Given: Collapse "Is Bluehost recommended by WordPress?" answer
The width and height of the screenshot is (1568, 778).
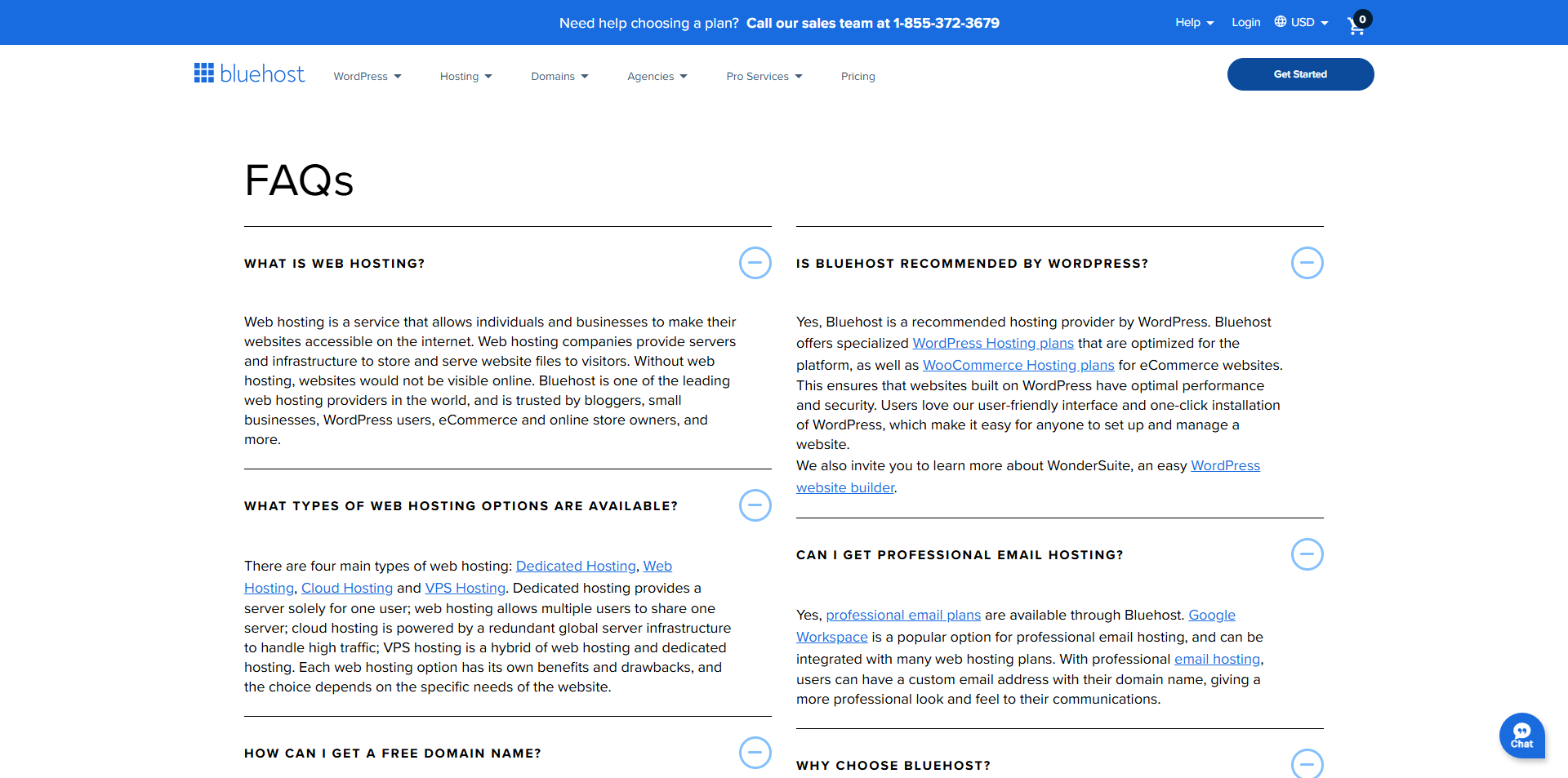Looking at the screenshot, I should tap(1307, 263).
